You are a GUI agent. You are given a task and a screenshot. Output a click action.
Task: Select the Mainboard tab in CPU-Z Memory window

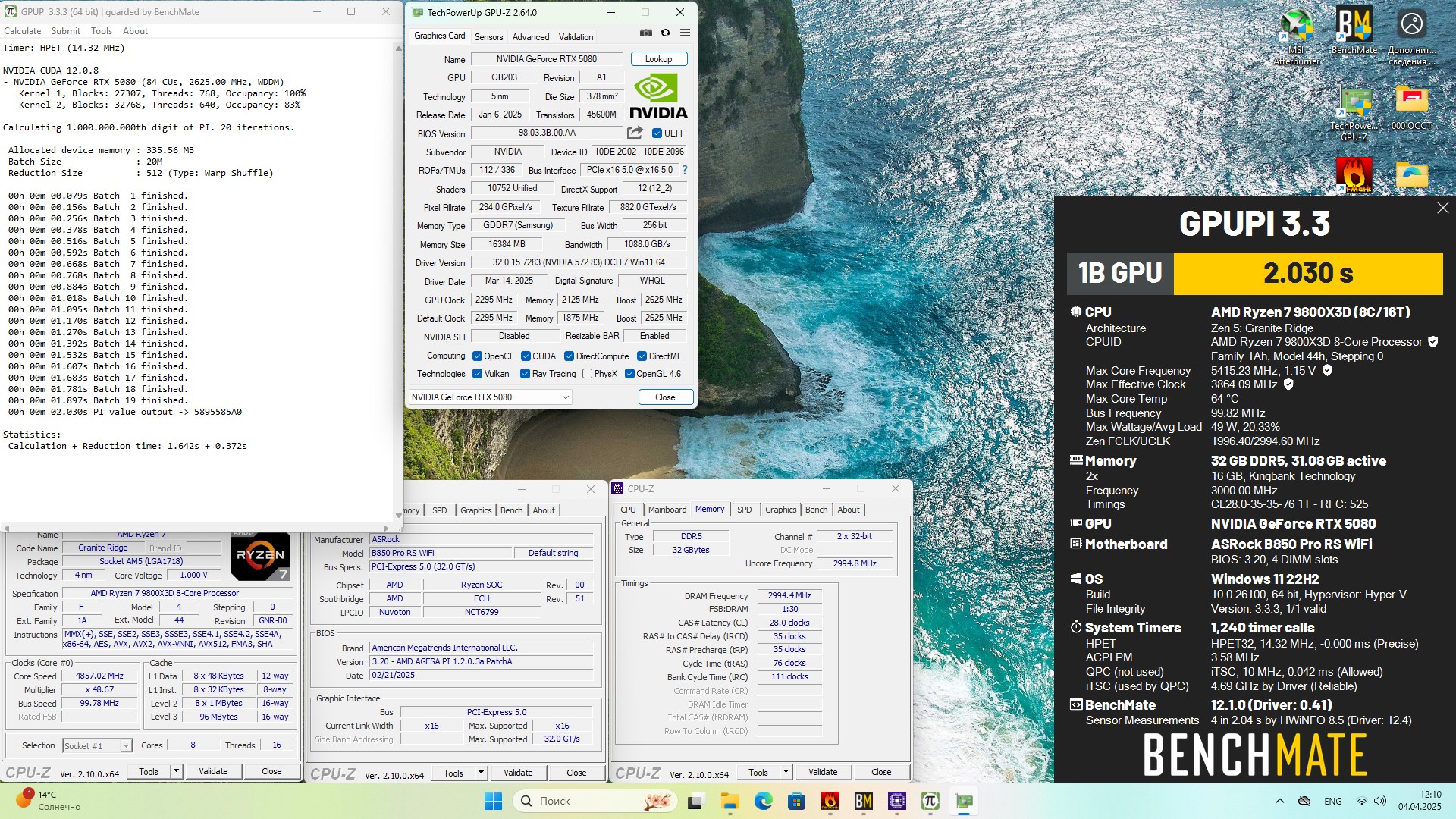(x=667, y=510)
